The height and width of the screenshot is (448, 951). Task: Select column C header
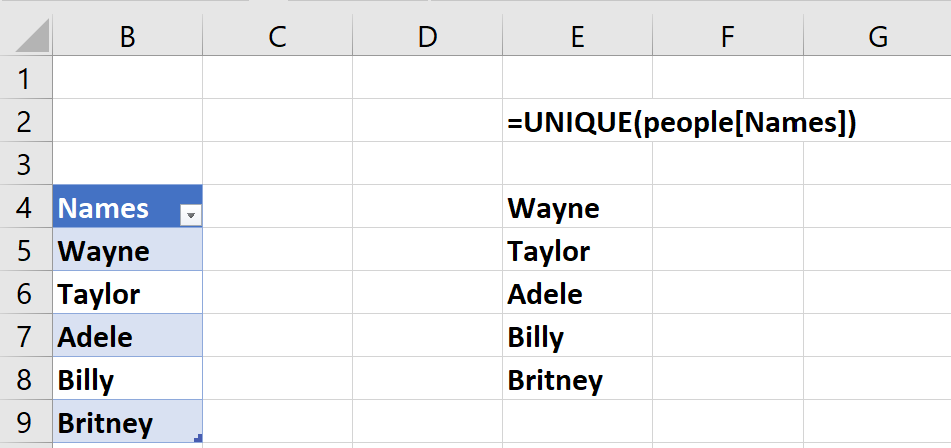[x=277, y=37]
